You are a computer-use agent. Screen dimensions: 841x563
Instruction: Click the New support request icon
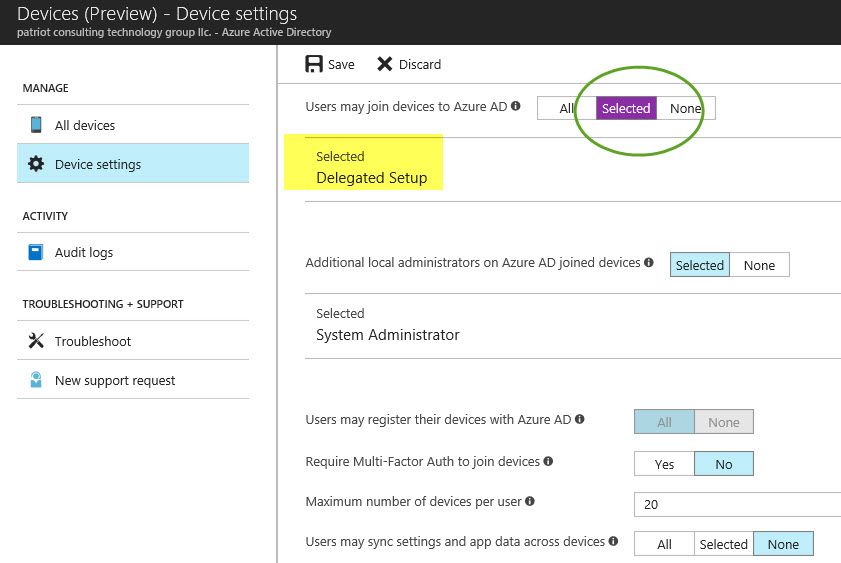[x=36, y=380]
